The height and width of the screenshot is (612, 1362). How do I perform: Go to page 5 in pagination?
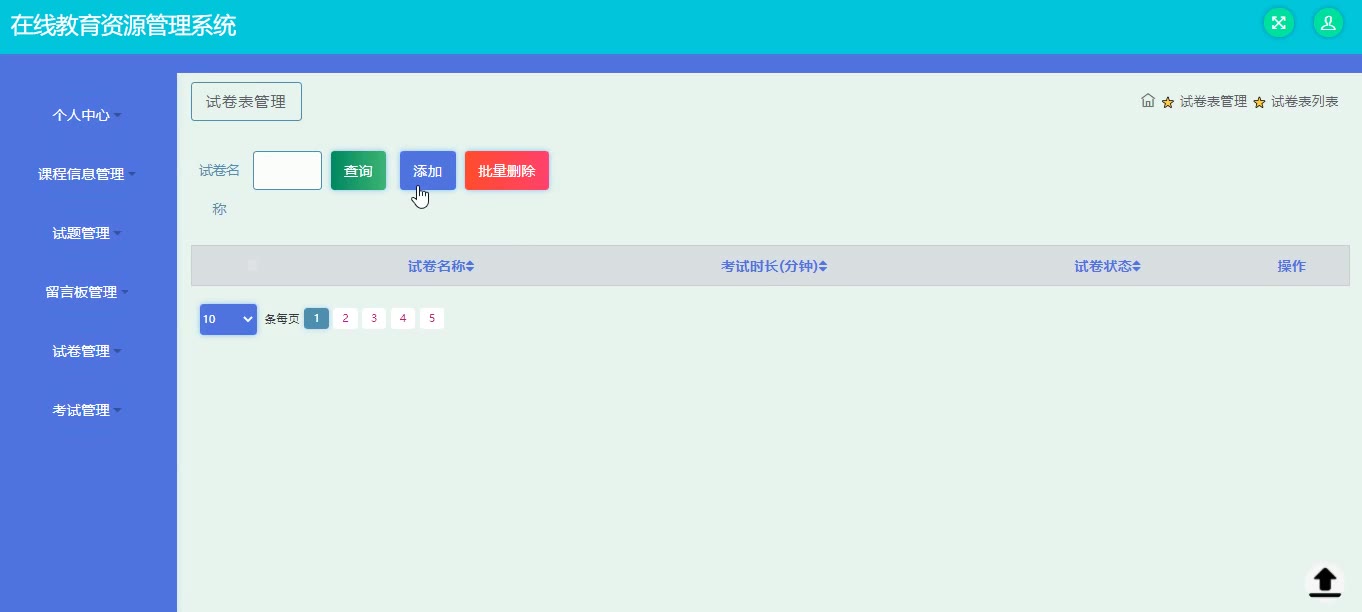pyautogui.click(x=432, y=318)
